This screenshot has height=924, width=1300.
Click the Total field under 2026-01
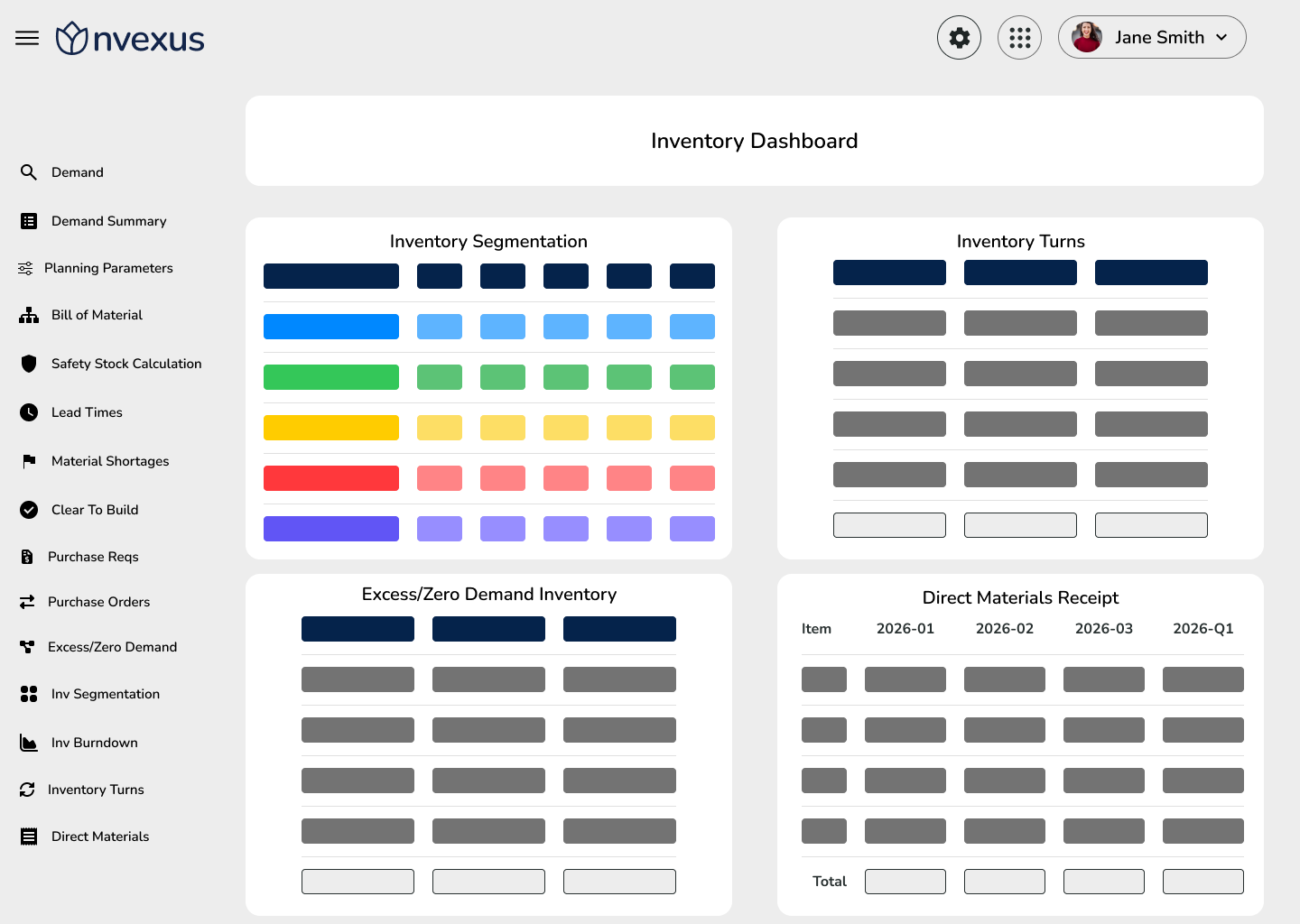coord(905,882)
